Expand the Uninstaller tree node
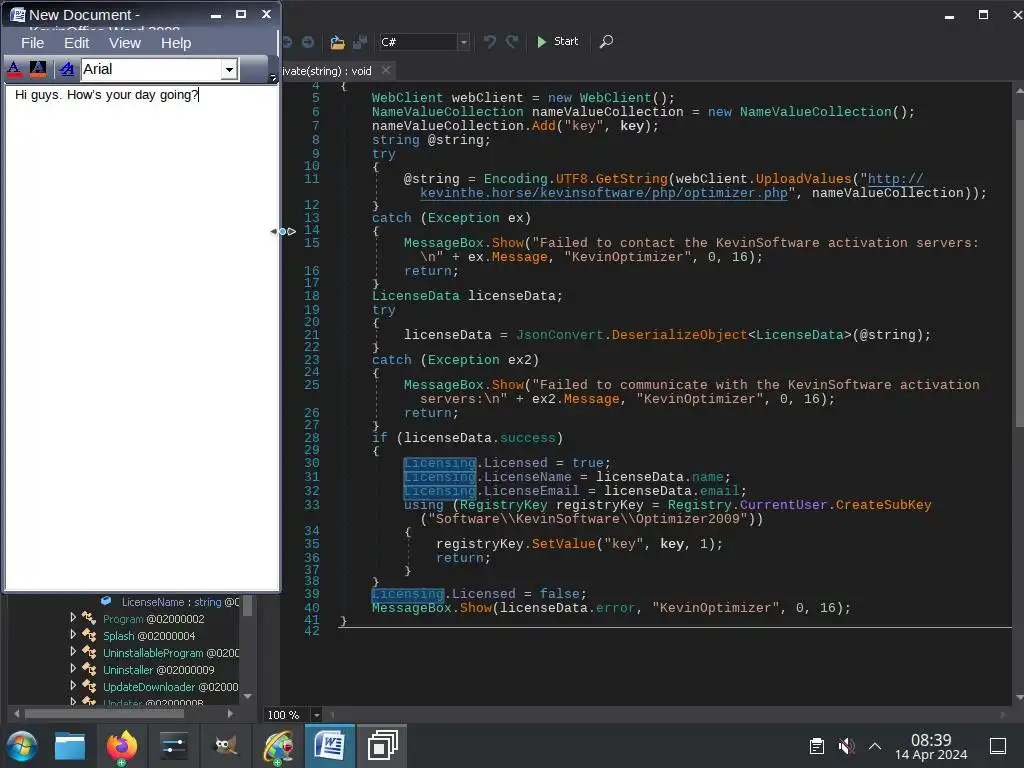Image resolution: width=1024 pixels, height=768 pixels. coord(73,667)
